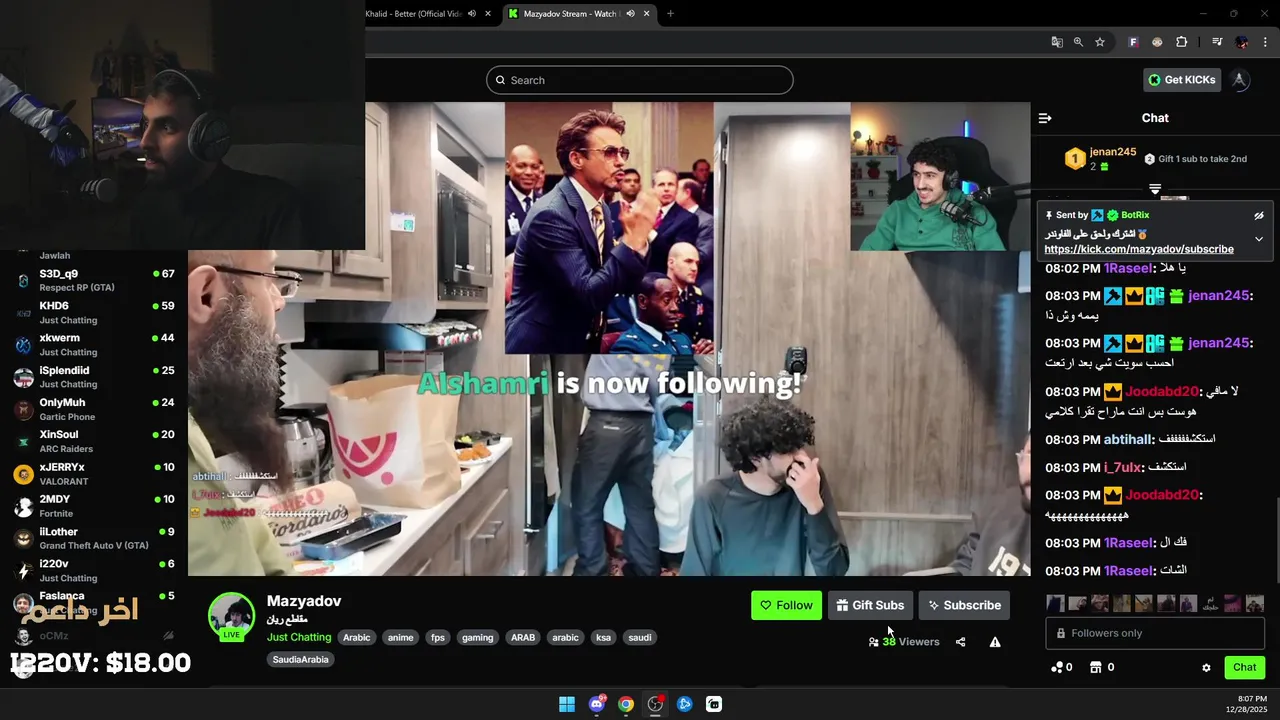
Task: Open abtihall username in chat
Action: tap(1128, 439)
